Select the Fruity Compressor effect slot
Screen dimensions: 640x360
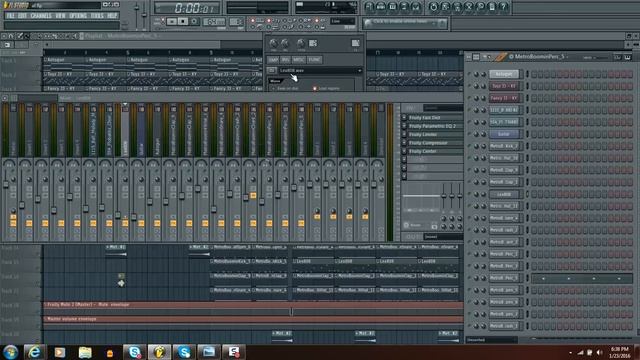pos(435,143)
